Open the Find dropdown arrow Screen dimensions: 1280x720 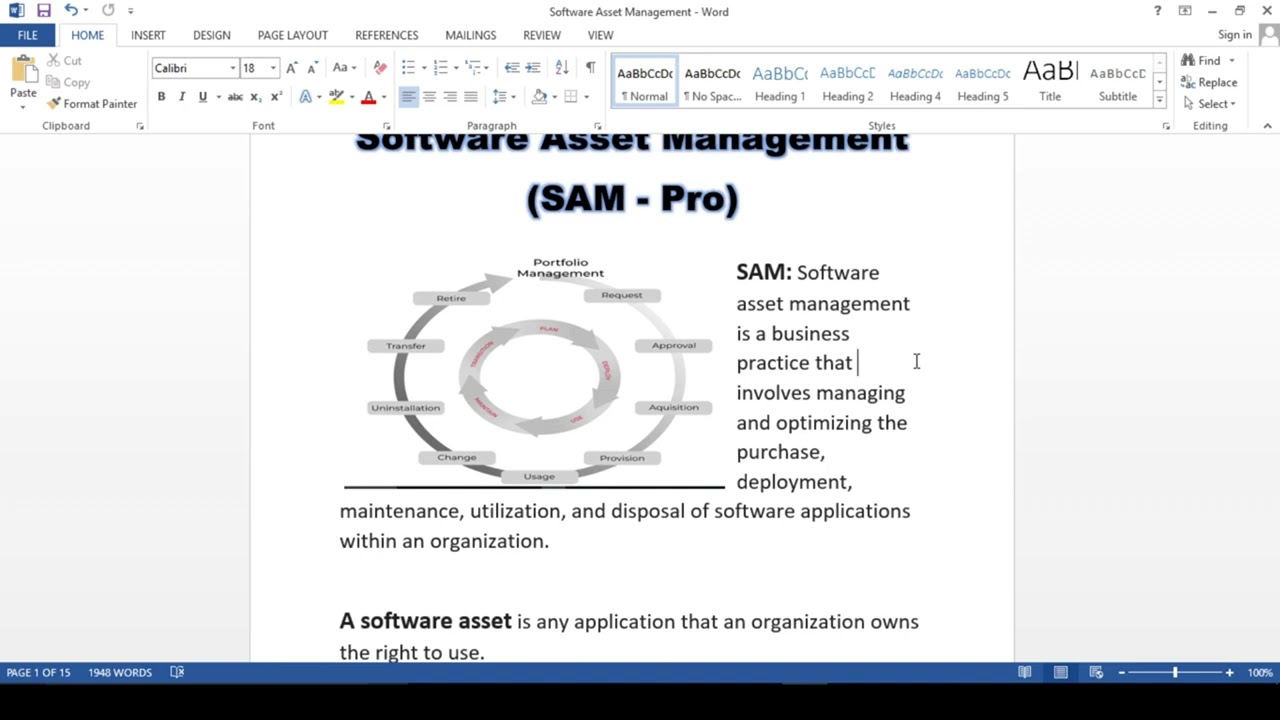coord(1232,61)
